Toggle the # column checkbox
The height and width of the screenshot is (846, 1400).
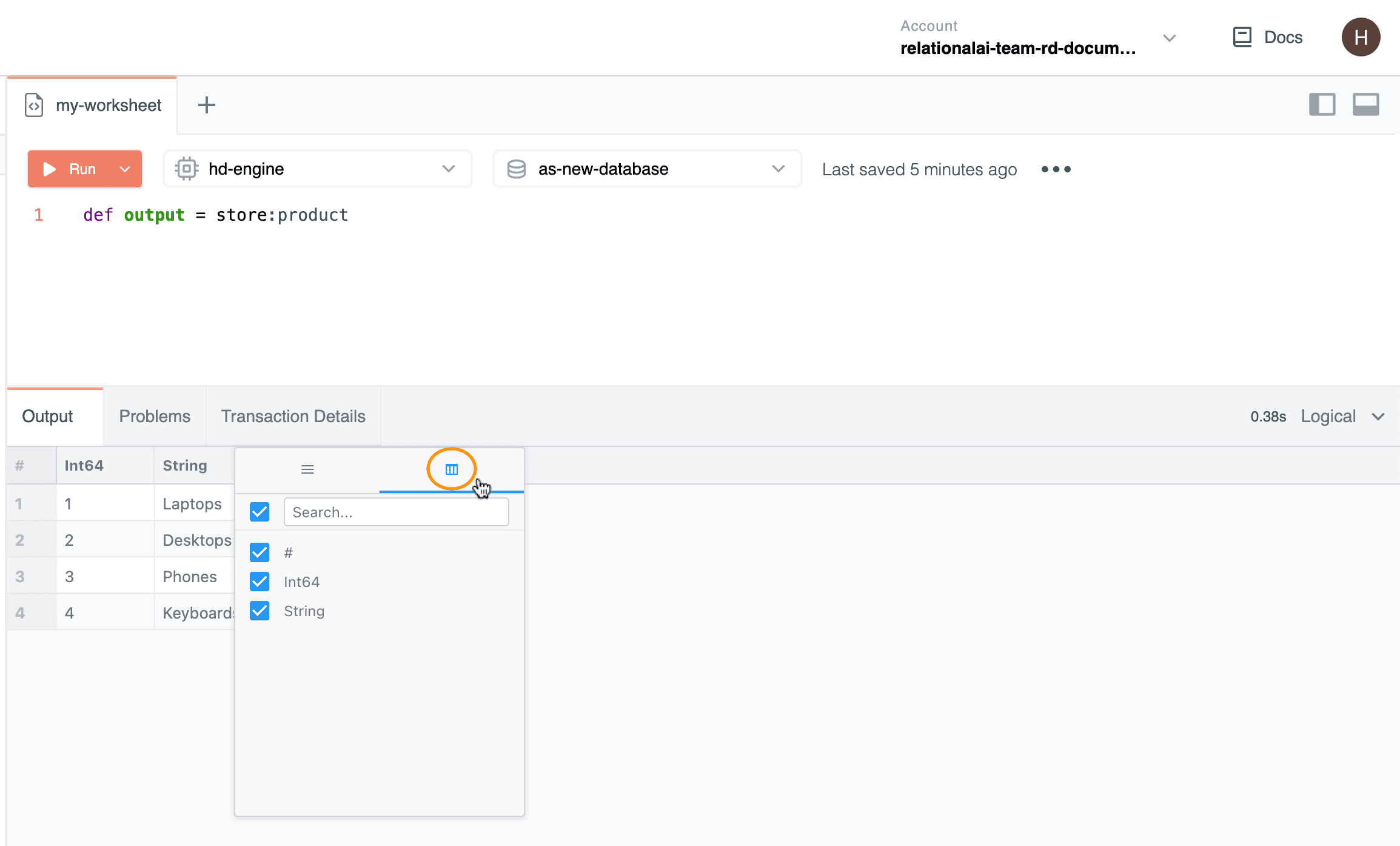pos(260,552)
